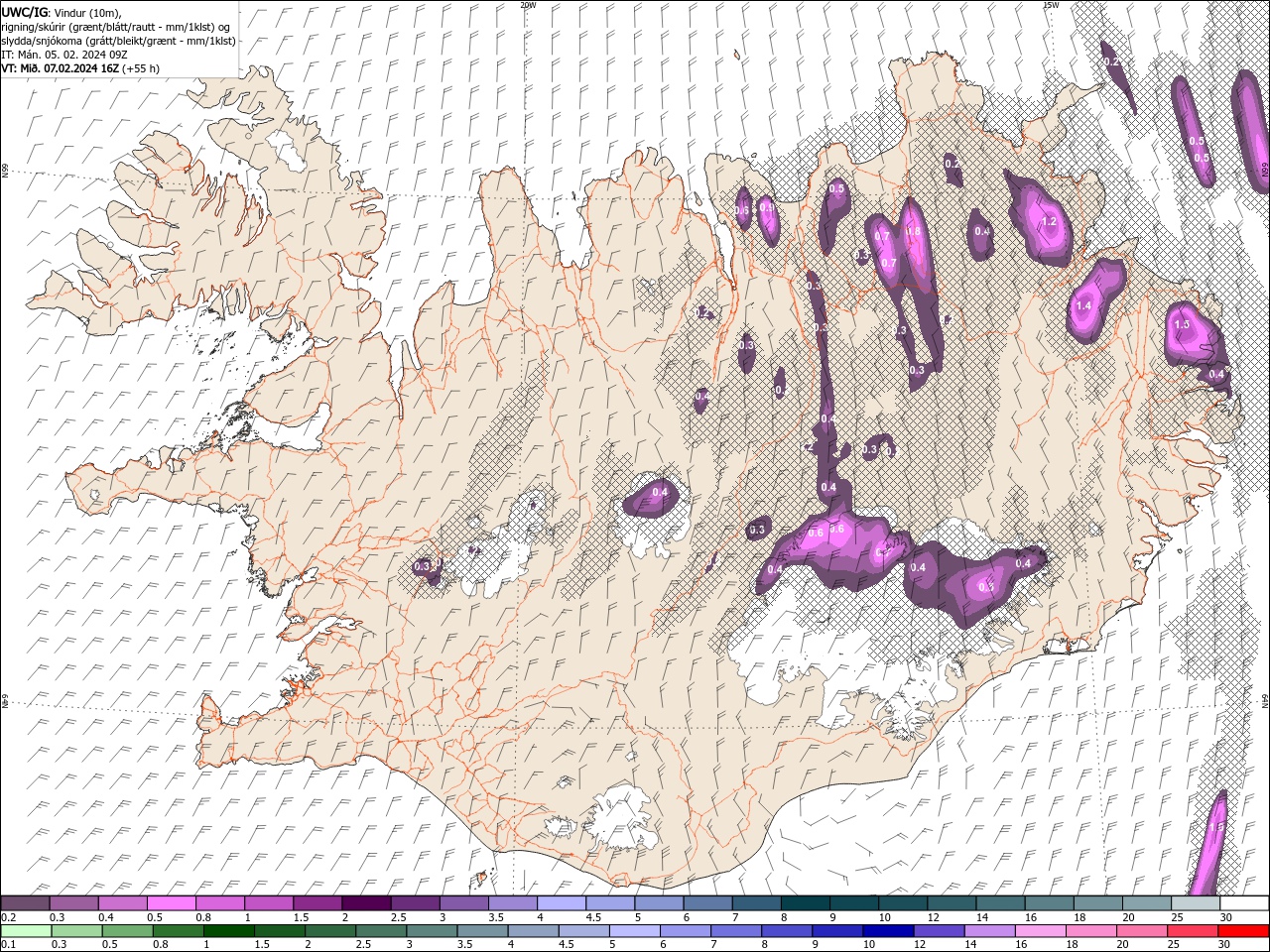Pick the deep blue 10–12 lower legend swatch
The image size is (1270, 952).
click(888, 931)
